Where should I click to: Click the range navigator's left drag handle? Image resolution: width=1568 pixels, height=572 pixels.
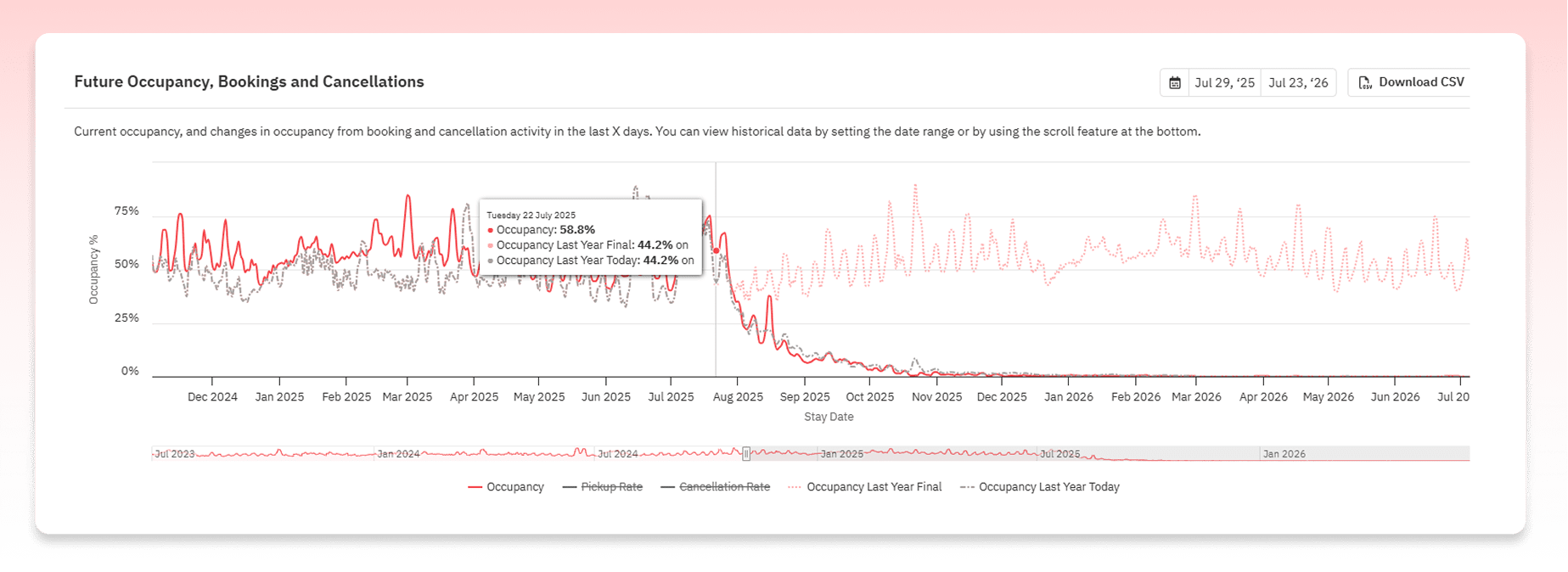[746, 454]
